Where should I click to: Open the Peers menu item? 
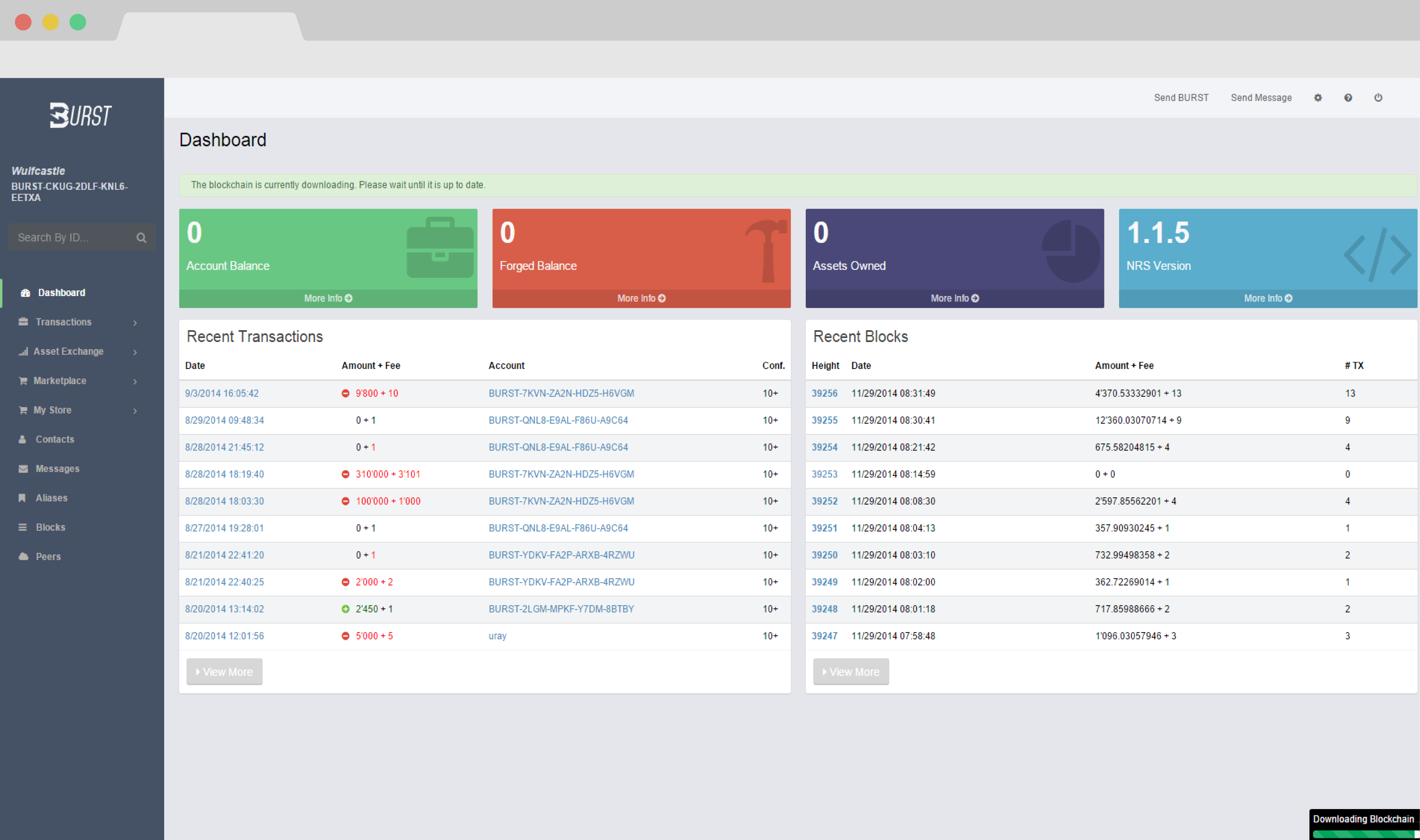pos(82,556)
